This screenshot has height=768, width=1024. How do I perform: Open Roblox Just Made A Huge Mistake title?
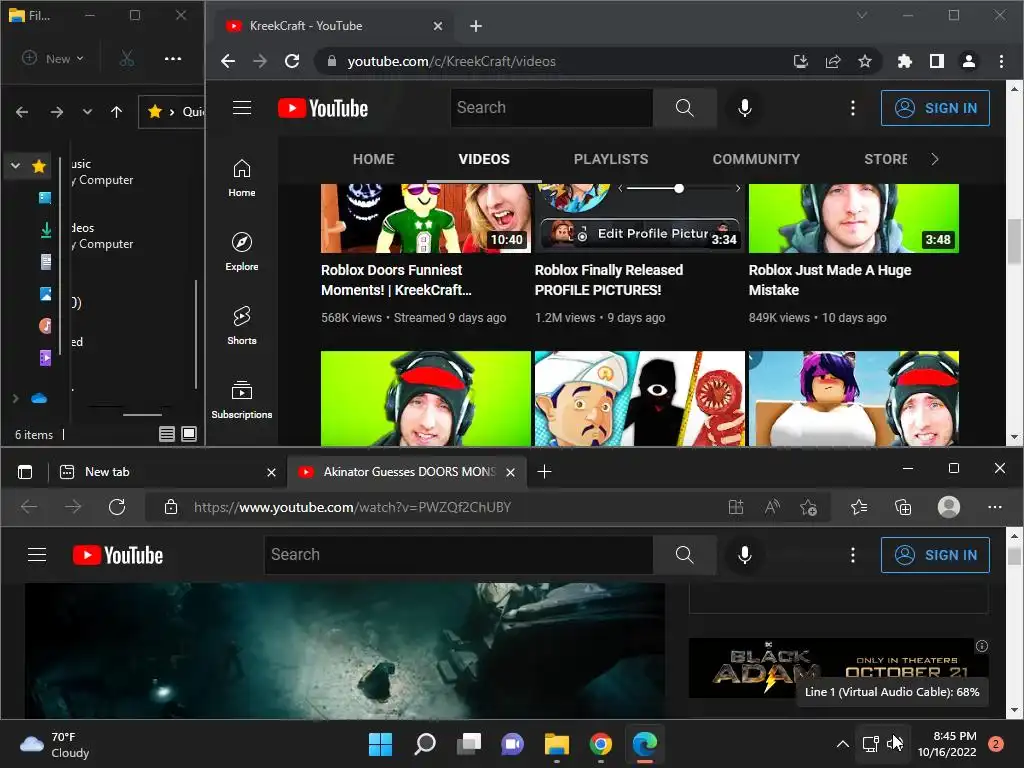tap(829, 280)
